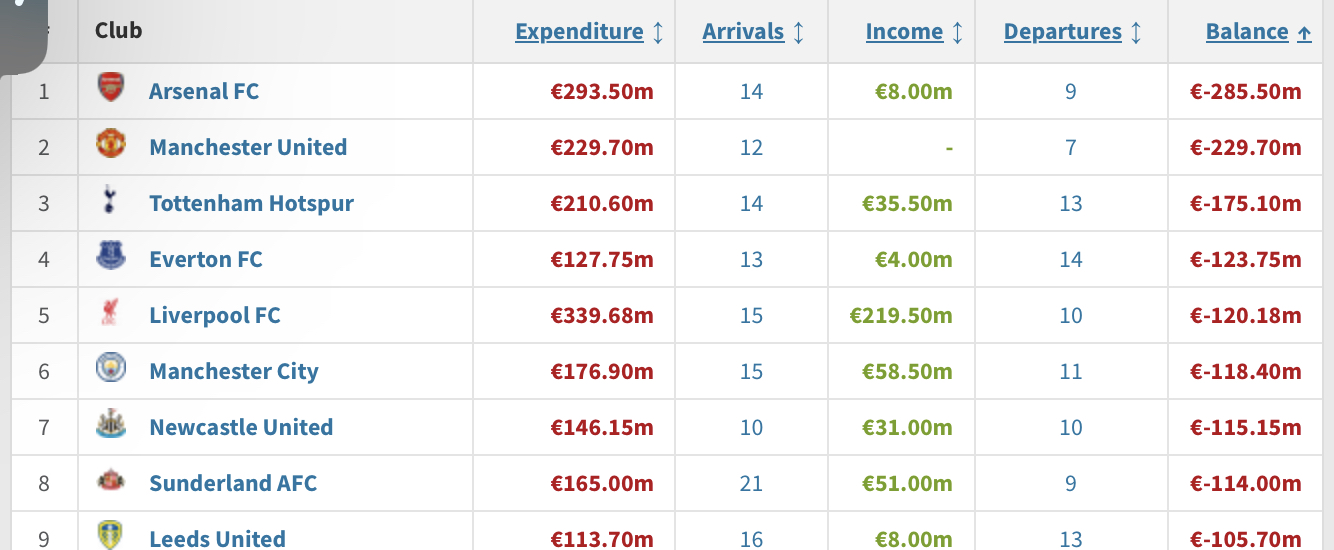Click the Arsenal FC club crest

pos(110,88)
